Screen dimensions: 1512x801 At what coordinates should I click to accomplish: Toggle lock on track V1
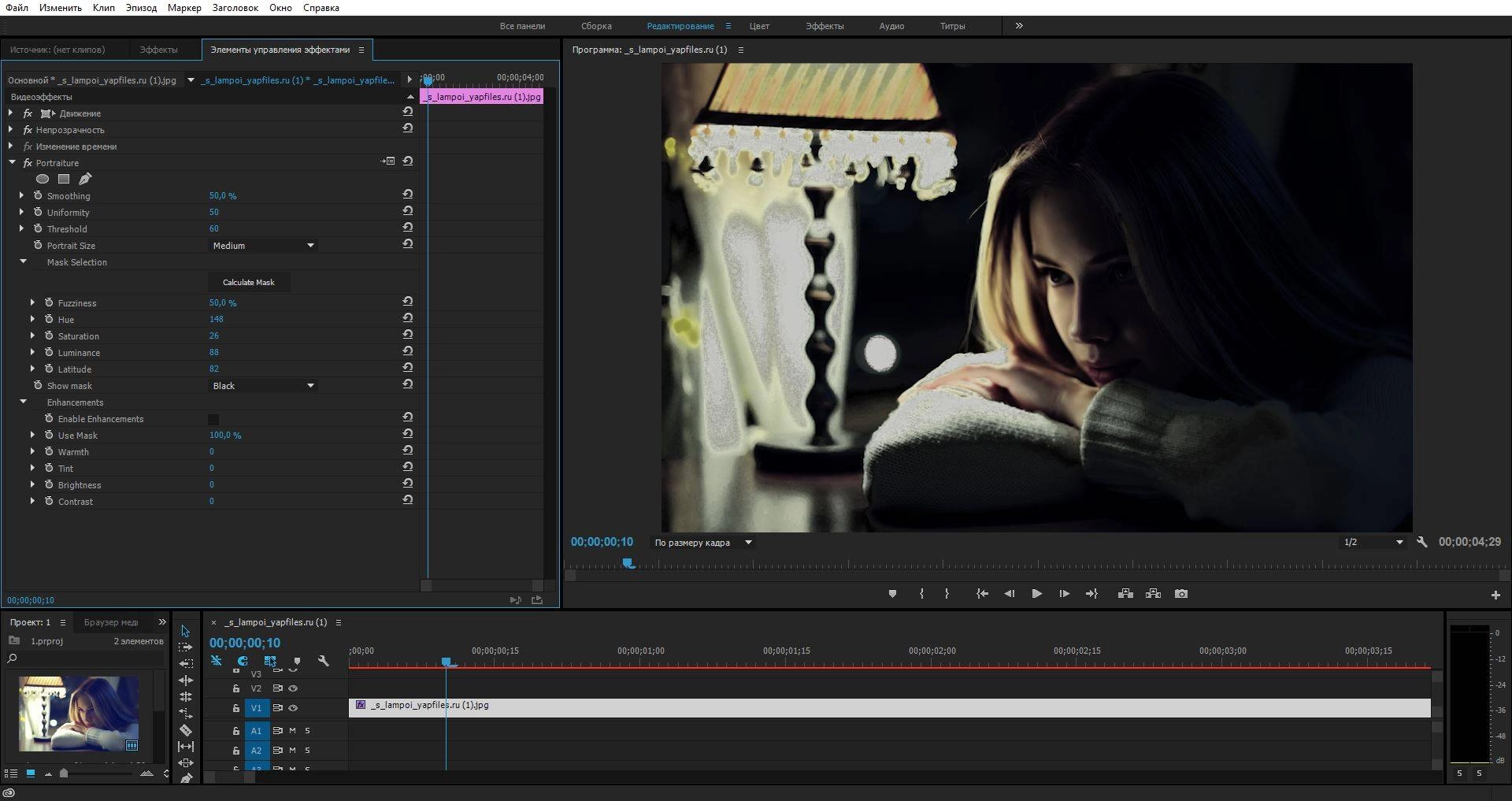(235, 708)
